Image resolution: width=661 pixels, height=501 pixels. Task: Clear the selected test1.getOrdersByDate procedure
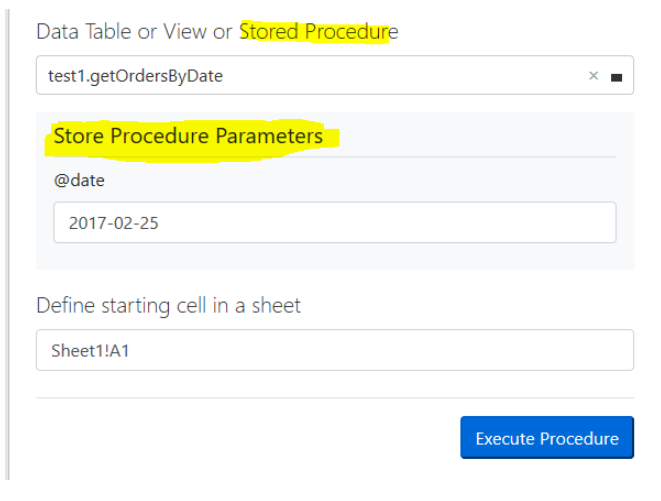pos(593,75)
